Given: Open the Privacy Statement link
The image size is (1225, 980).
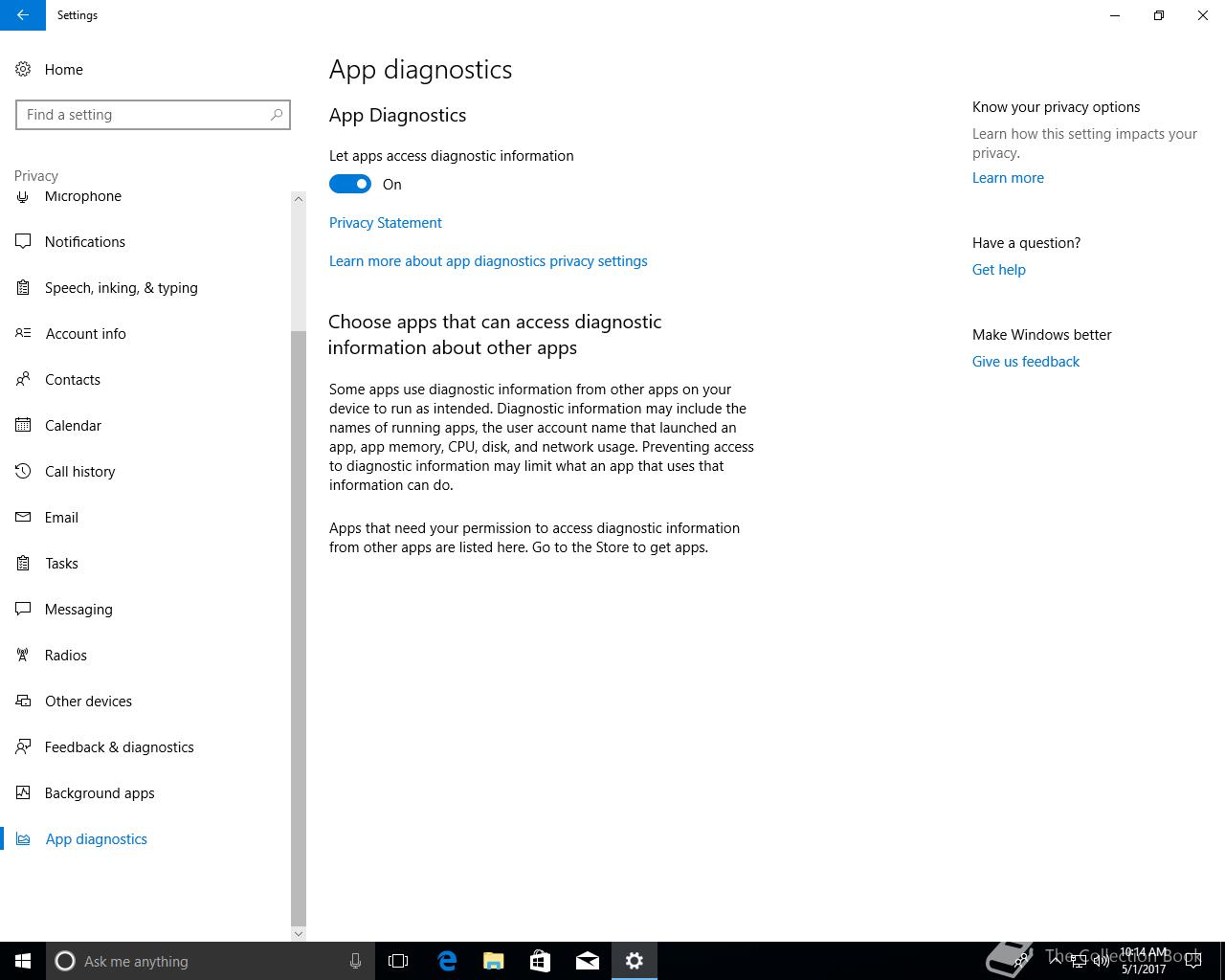Looking at the screenshot, I should 385,222.
